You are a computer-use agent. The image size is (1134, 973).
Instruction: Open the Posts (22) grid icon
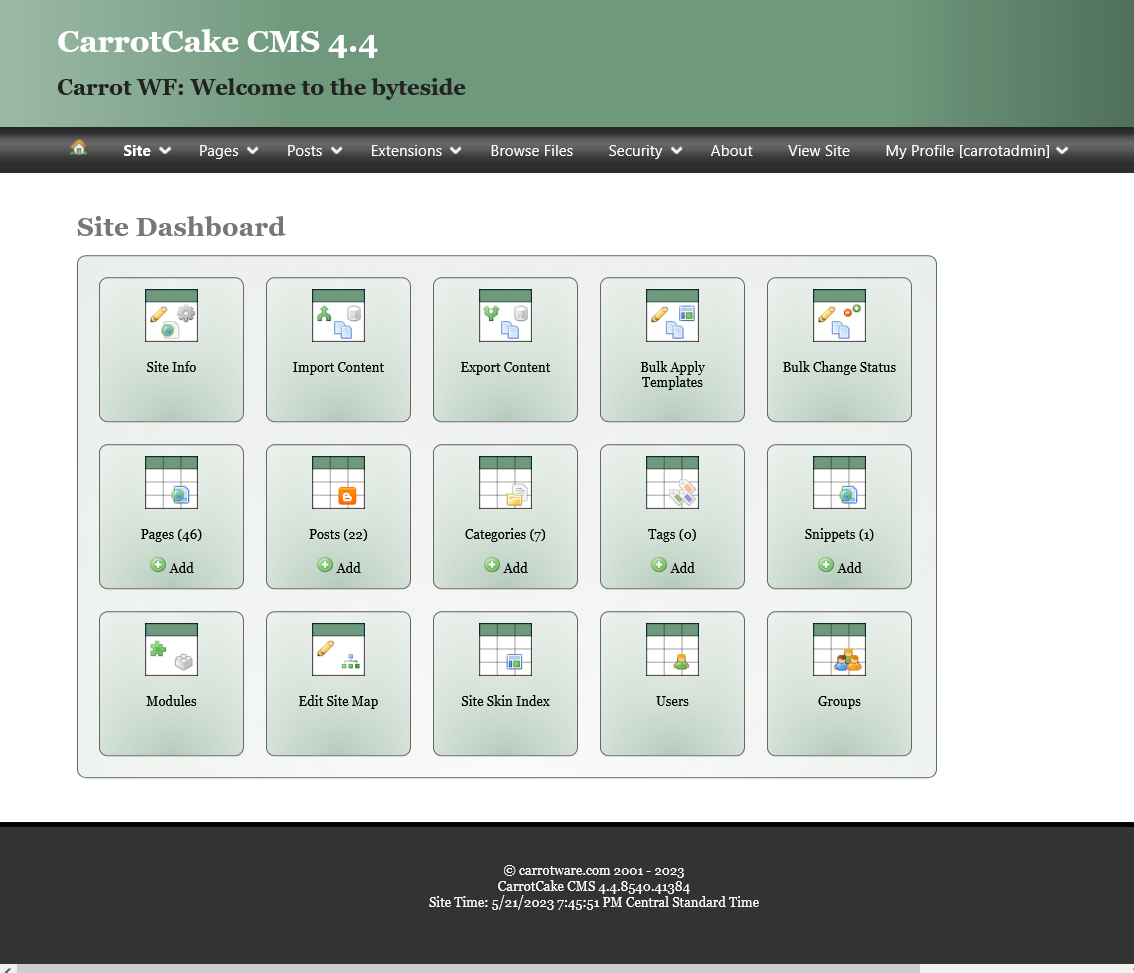click(338, 483)
